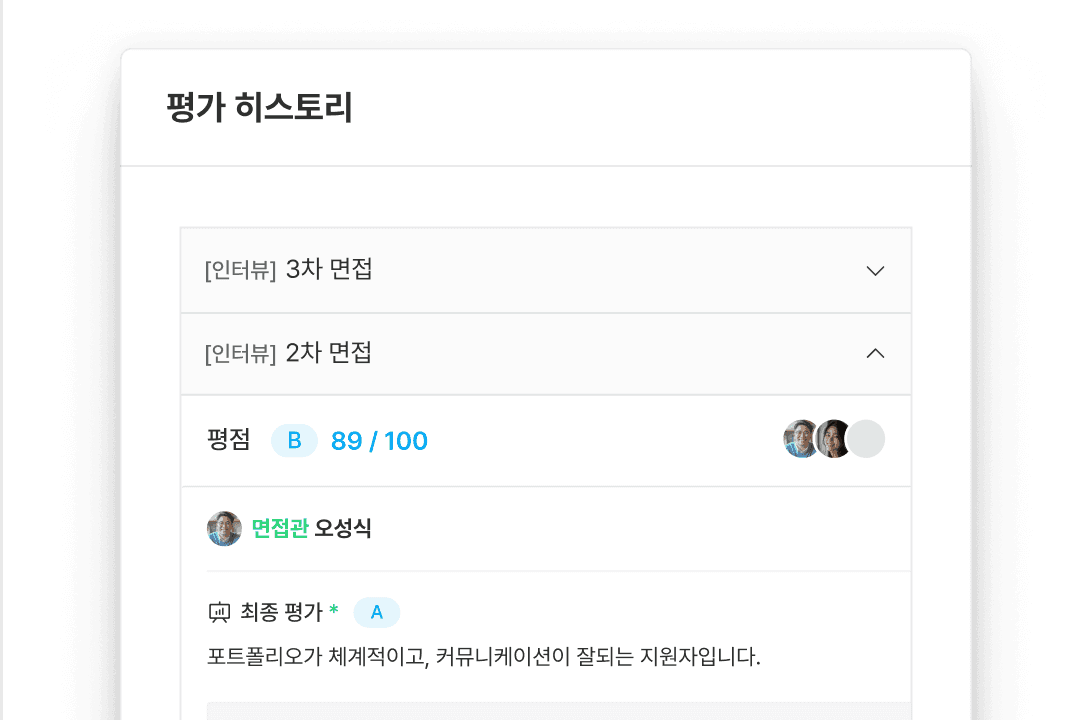Click the [인터뷰] tag on 2차 면접
The image size is (1092, 720).
(240, 353)
